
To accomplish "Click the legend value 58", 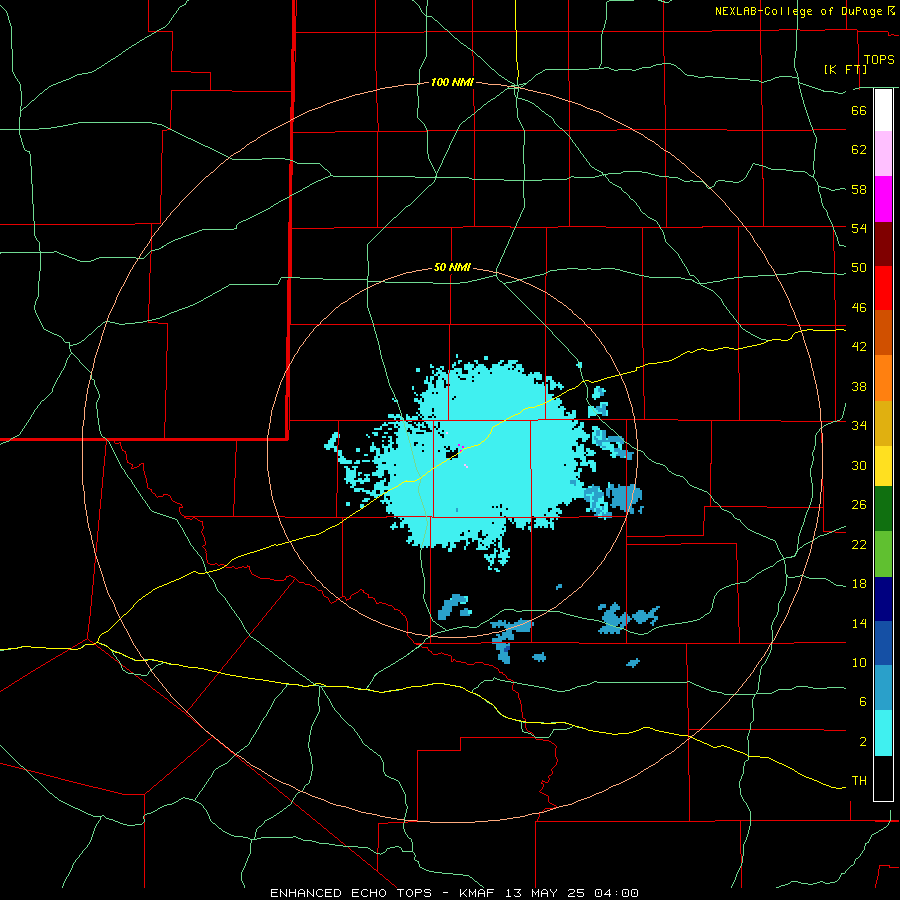I will coord(859,189).
